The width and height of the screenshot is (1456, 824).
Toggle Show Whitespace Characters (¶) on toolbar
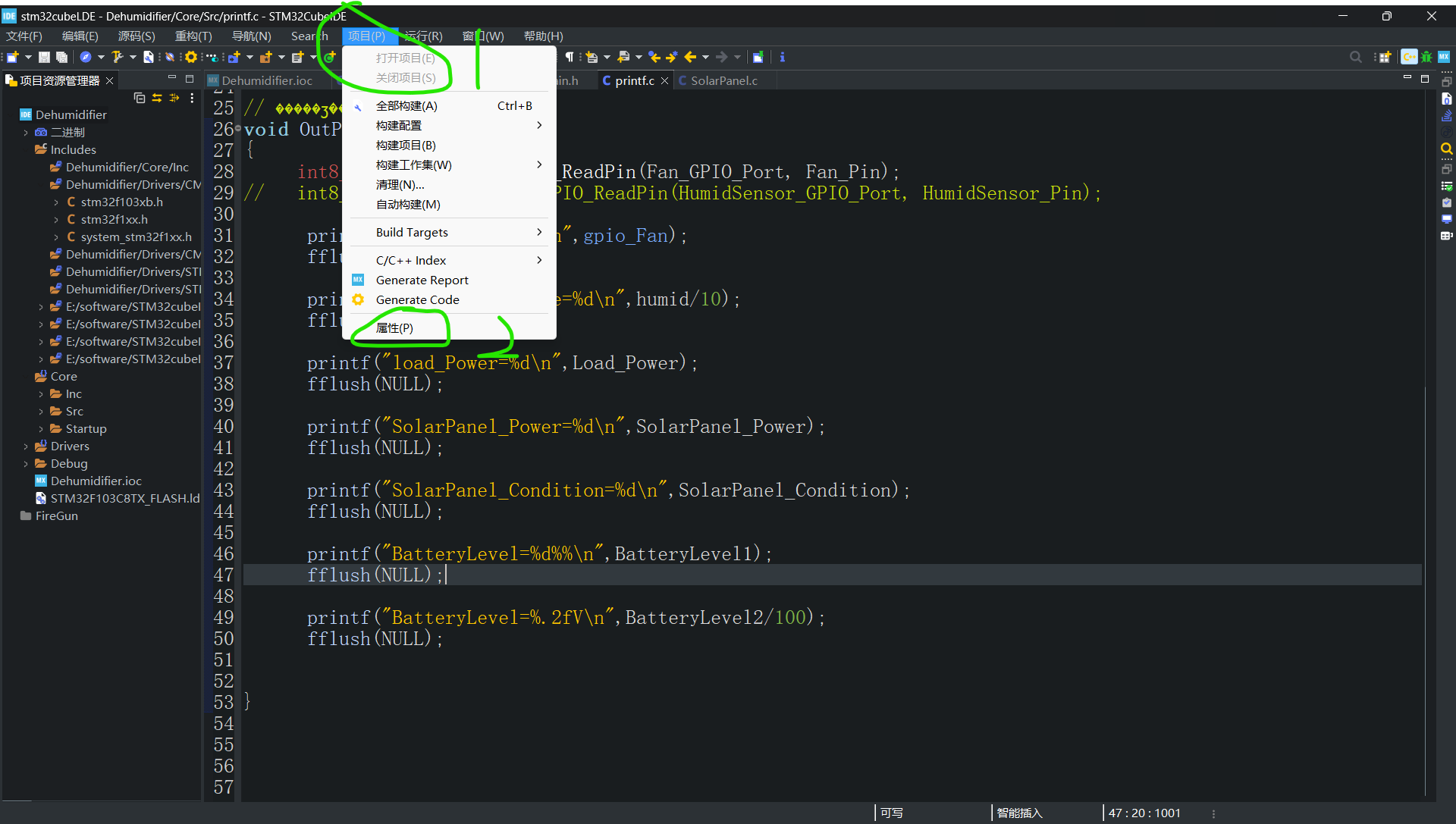coord(570,57)
